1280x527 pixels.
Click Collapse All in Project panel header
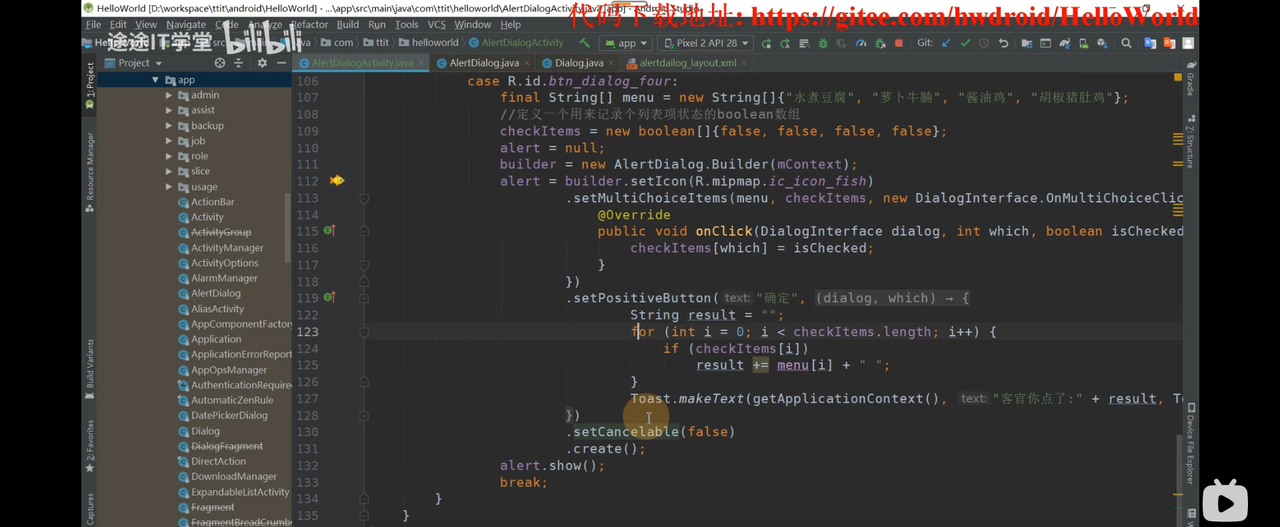pyautogui.click(x=240, y=62)
